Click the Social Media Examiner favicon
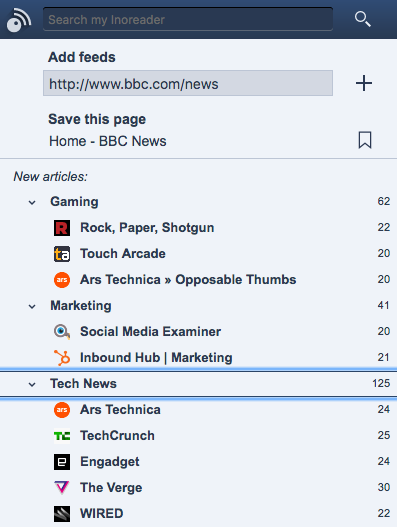Viewport: 397px width, 527px height. (62, 332)
